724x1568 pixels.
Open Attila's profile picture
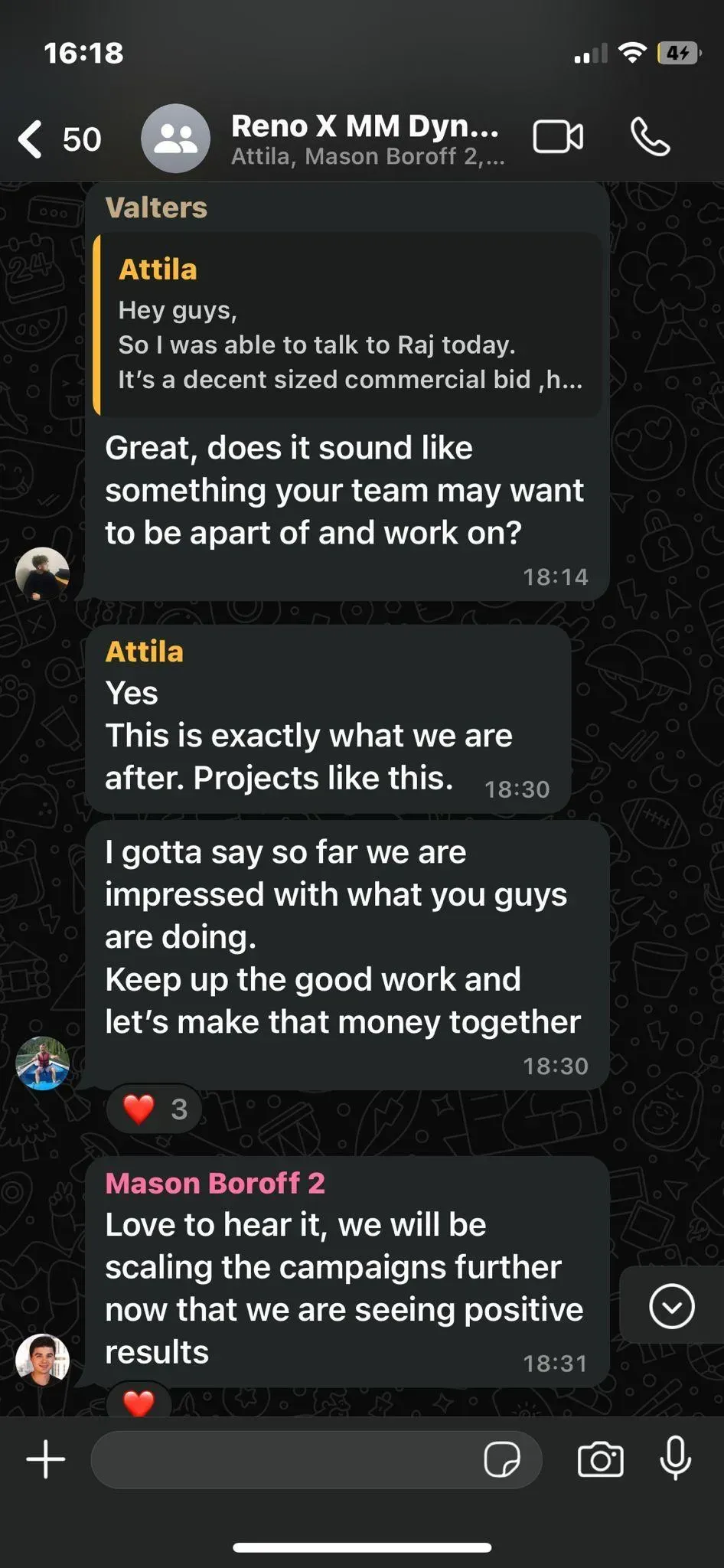coord(43,1063)
